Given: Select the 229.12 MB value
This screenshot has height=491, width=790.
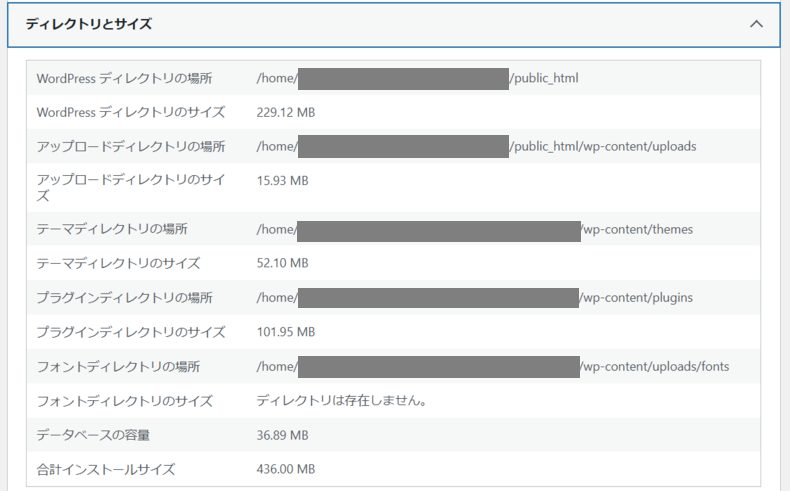Looking at the screenshot, I should [x=286, y=112].
